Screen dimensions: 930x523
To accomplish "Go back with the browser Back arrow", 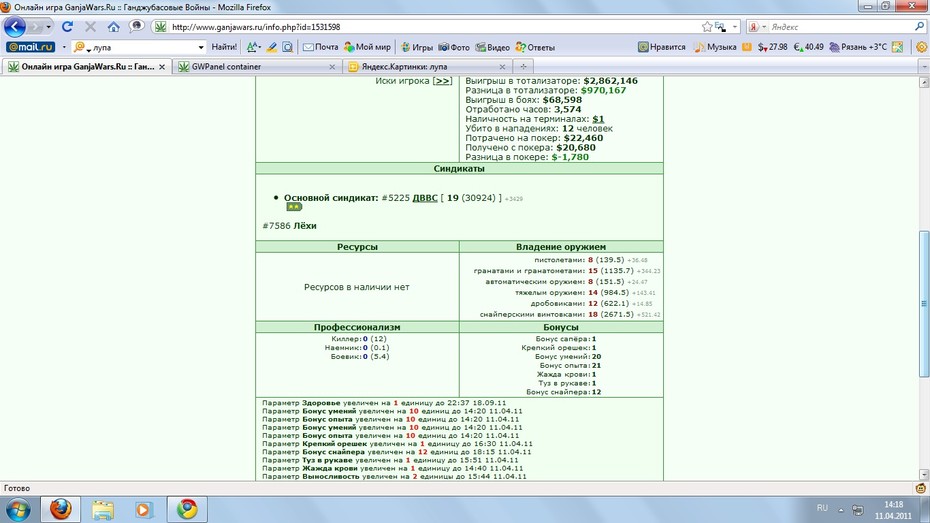I will pyautogui.click(x=15, y=27).
